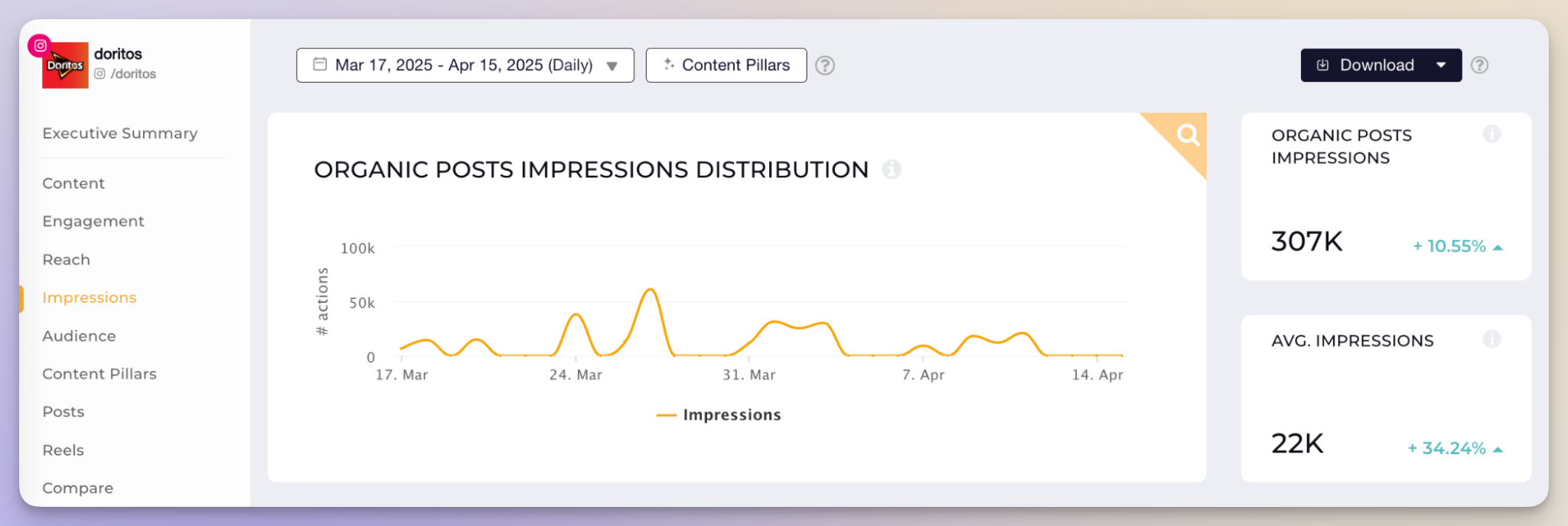Click the calendar icon in date selector
This screenshot has width=1568, height=526.
(320, 64)
